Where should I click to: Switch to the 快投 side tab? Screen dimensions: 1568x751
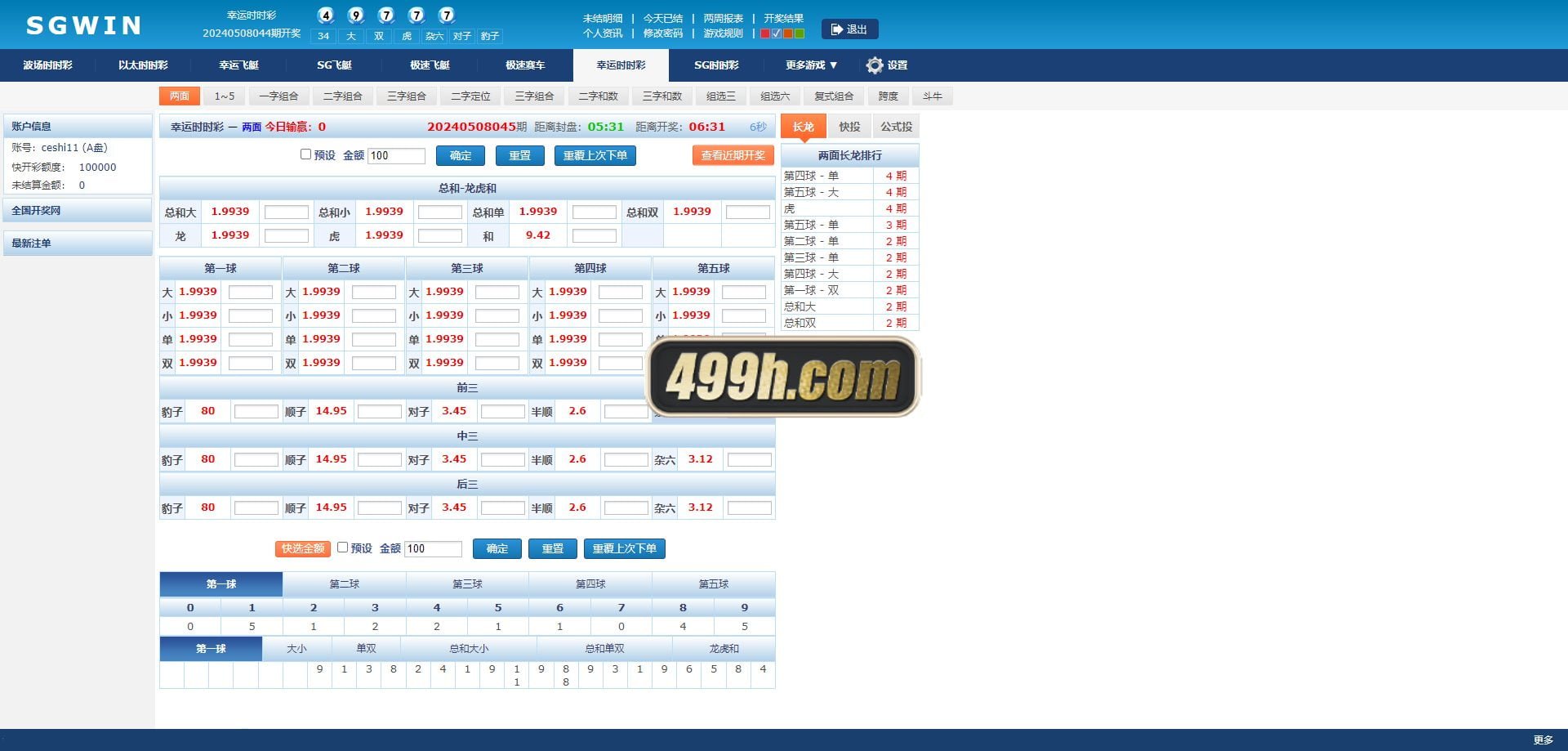tap(849, 127)
